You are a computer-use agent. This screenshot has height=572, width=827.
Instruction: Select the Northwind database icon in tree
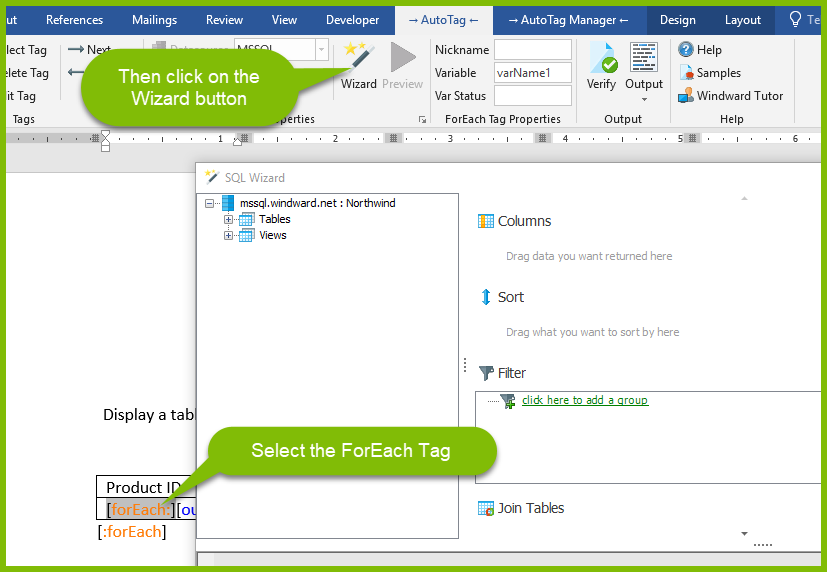pos(228,203)
